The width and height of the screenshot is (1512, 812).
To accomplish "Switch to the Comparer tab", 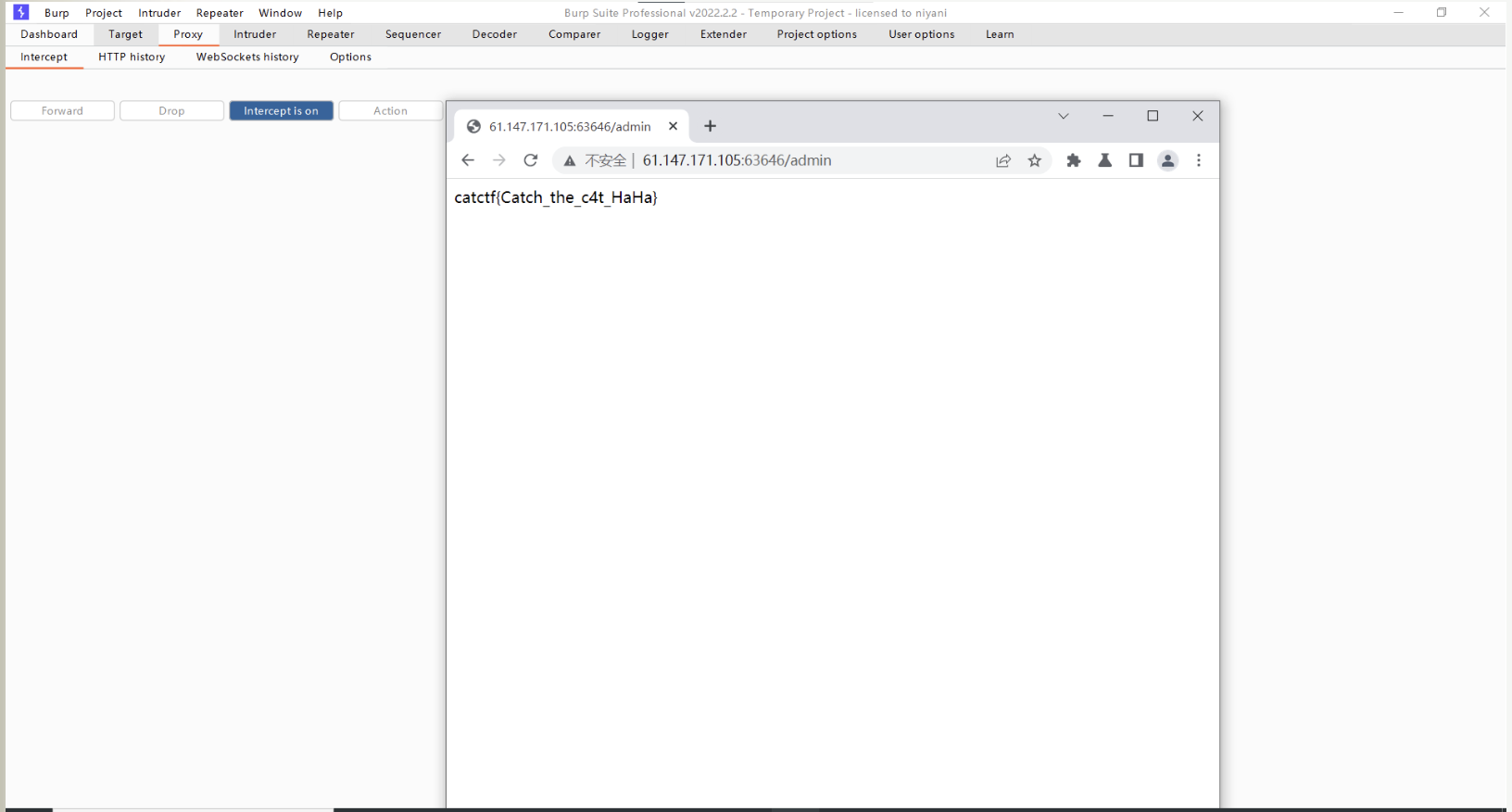I will coord(574,34).
